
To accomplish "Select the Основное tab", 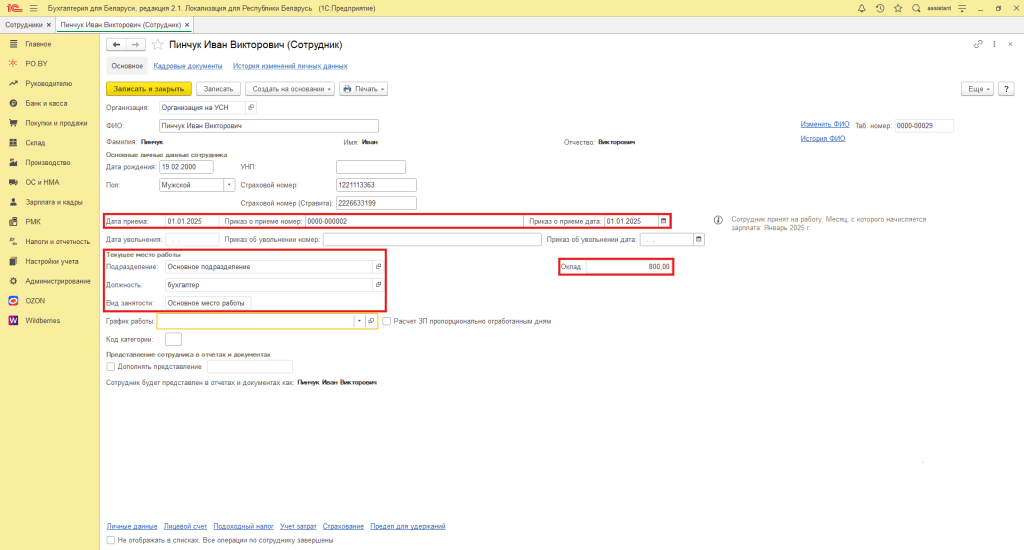I will (x=127, y=66).
